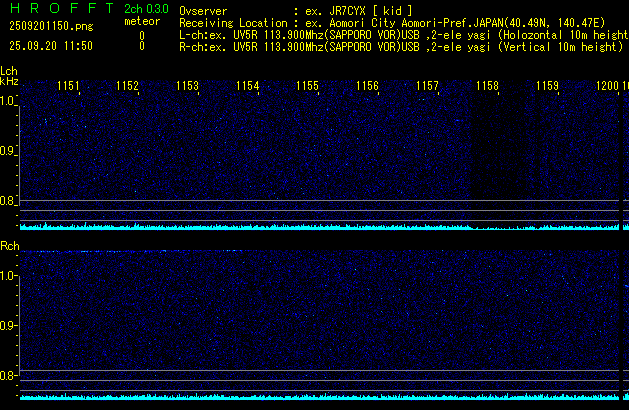The image size is (629, 410).
Task: Click the 1.0 kHz label in Lch
Action: click(8, 101)
